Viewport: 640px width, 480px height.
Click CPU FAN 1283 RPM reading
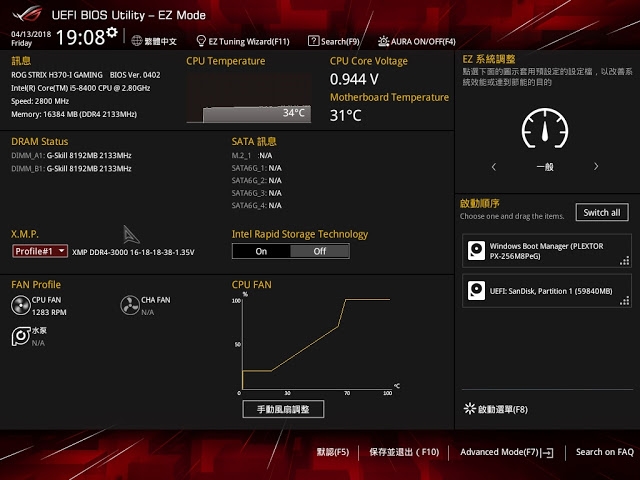(49, 312)
